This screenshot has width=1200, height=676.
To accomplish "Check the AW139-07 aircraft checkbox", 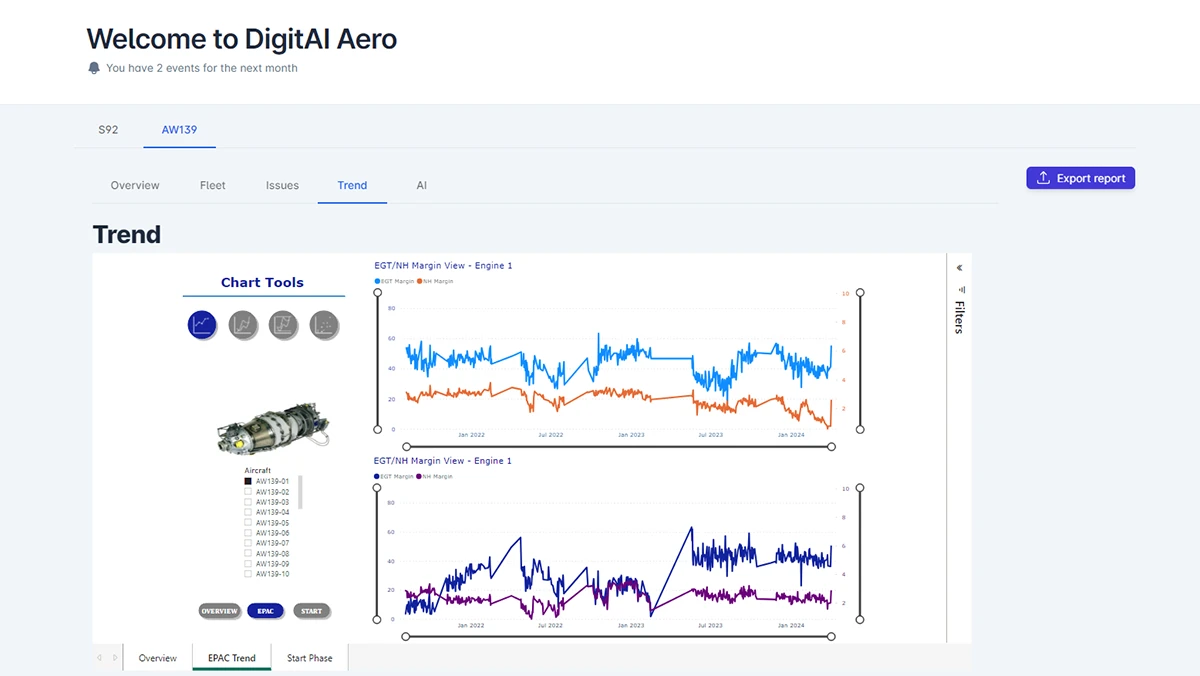I will [x=248, y=543].
